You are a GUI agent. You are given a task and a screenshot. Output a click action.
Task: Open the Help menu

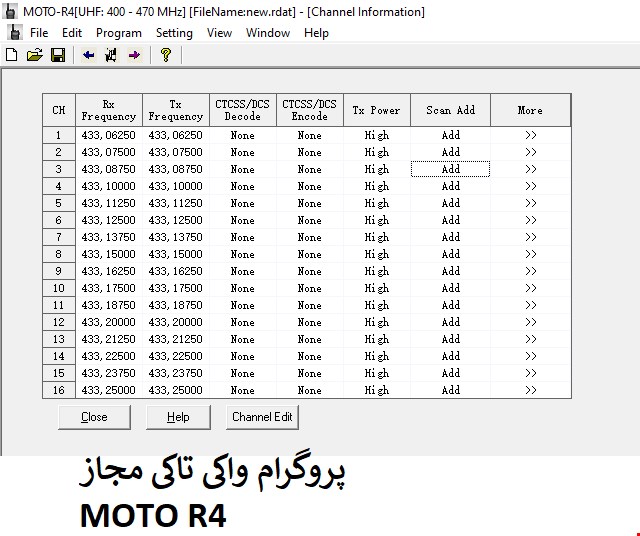(x=316, y=33)
